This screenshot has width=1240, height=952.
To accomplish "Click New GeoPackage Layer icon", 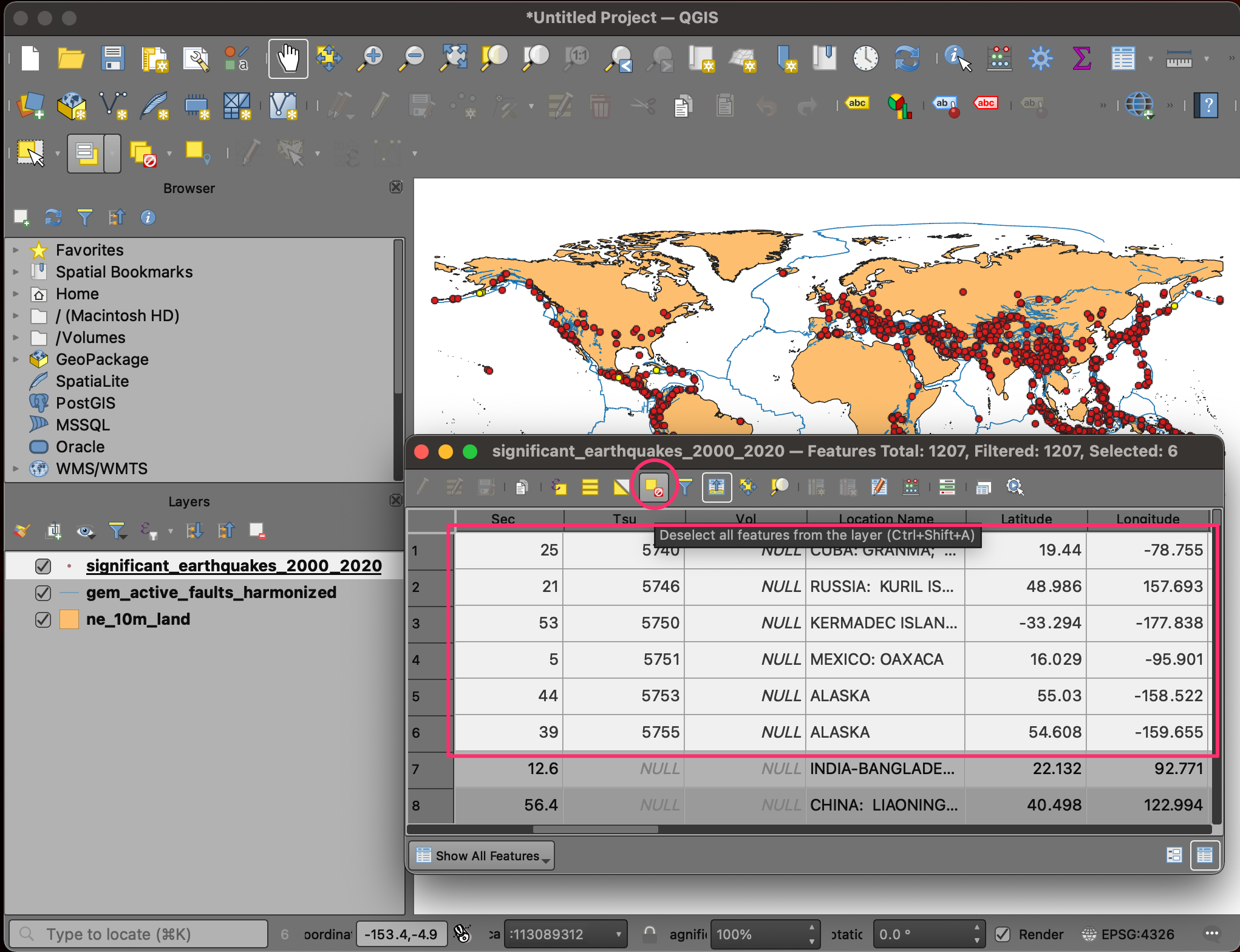I will [x=72, y=106].
